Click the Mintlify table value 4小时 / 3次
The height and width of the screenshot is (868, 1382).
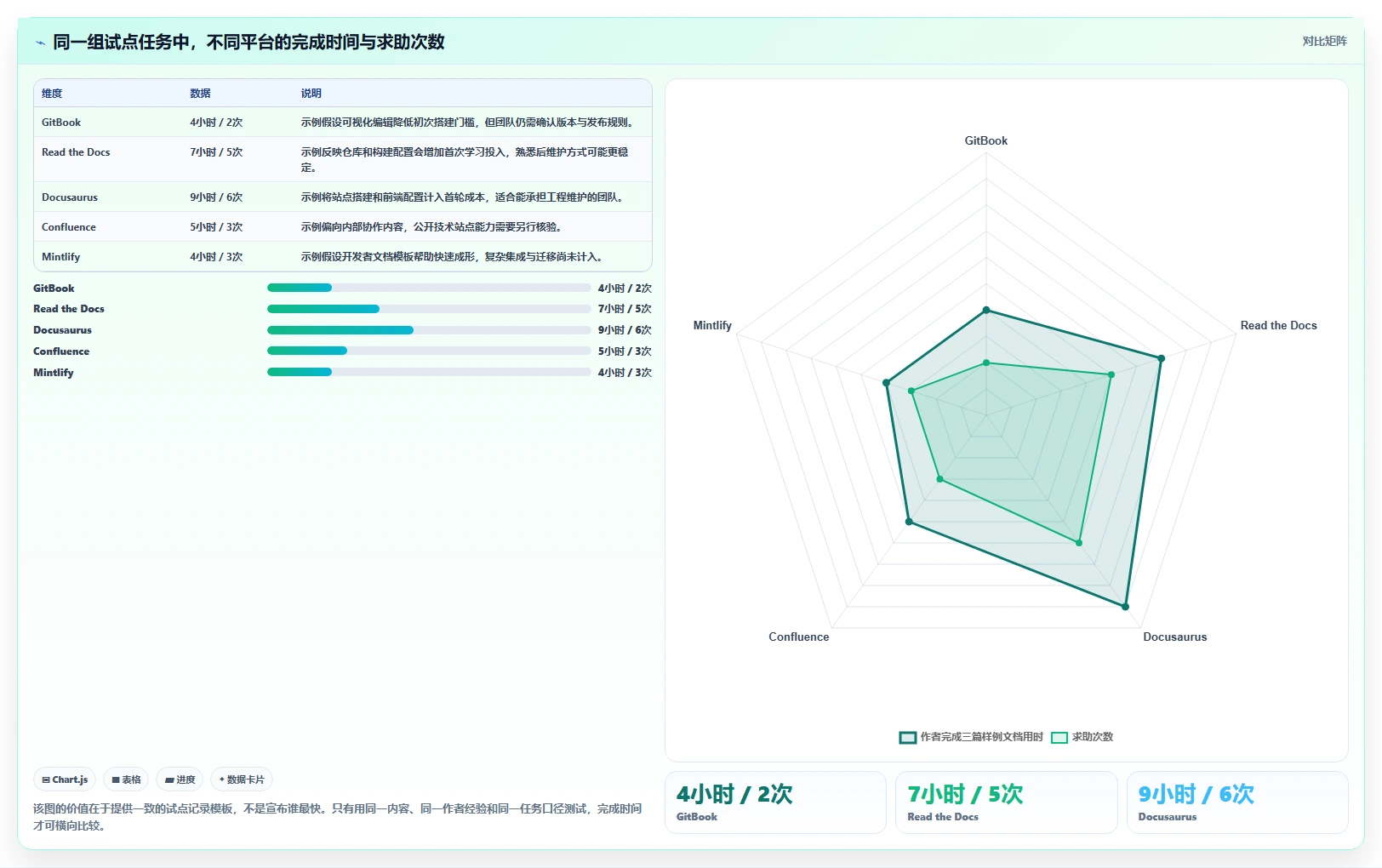click(x=216, y=257)
